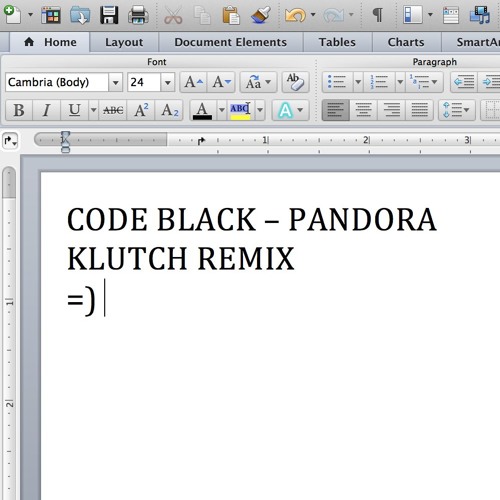Align text left
This screenshot has width=500, height=500.
coord(336,110)
